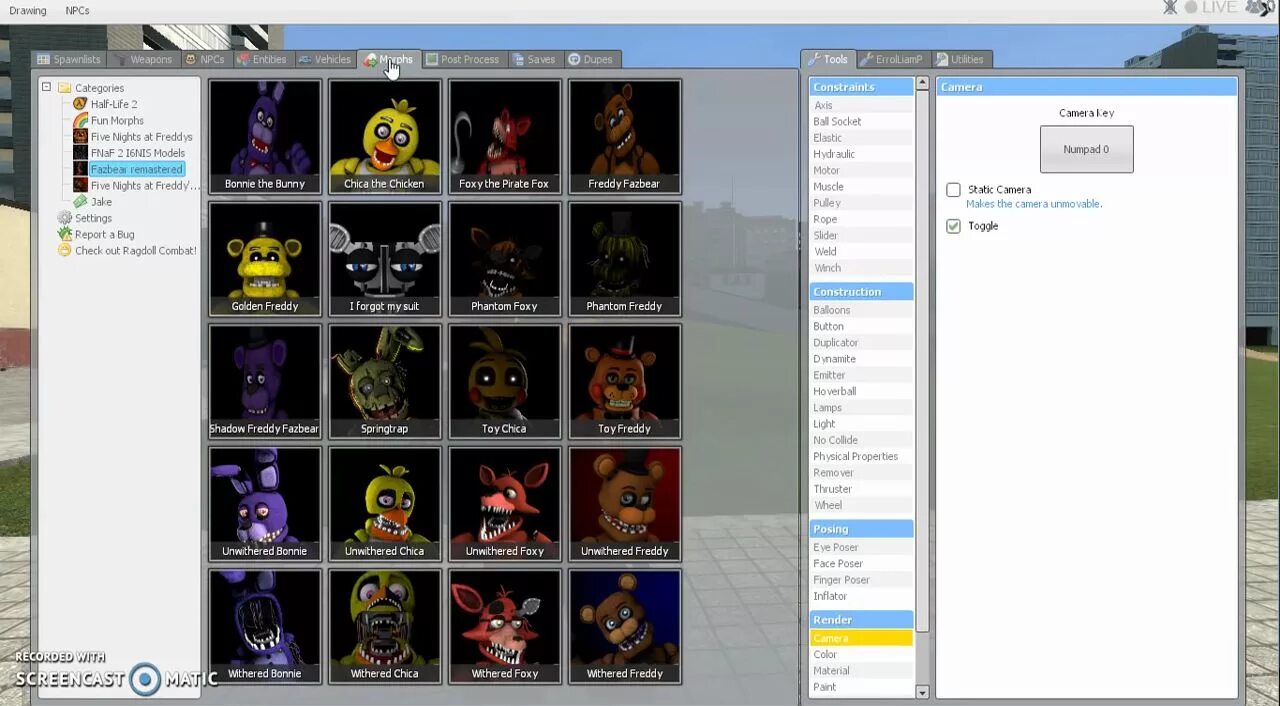Enable the Static Camera checkbox
Viewport: 1280px width, 706px height.
[x=953, y=190]
